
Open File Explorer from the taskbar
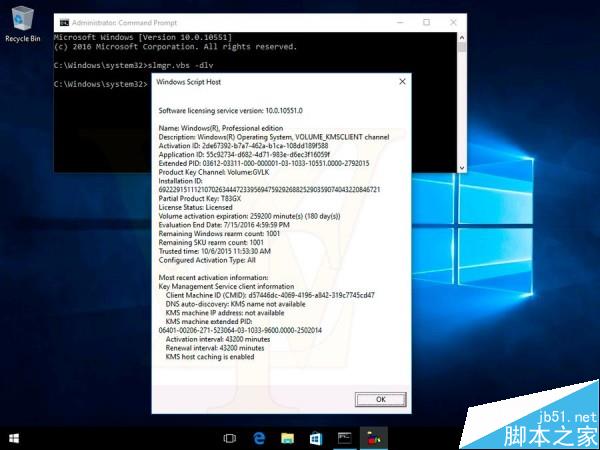(287, 438)
